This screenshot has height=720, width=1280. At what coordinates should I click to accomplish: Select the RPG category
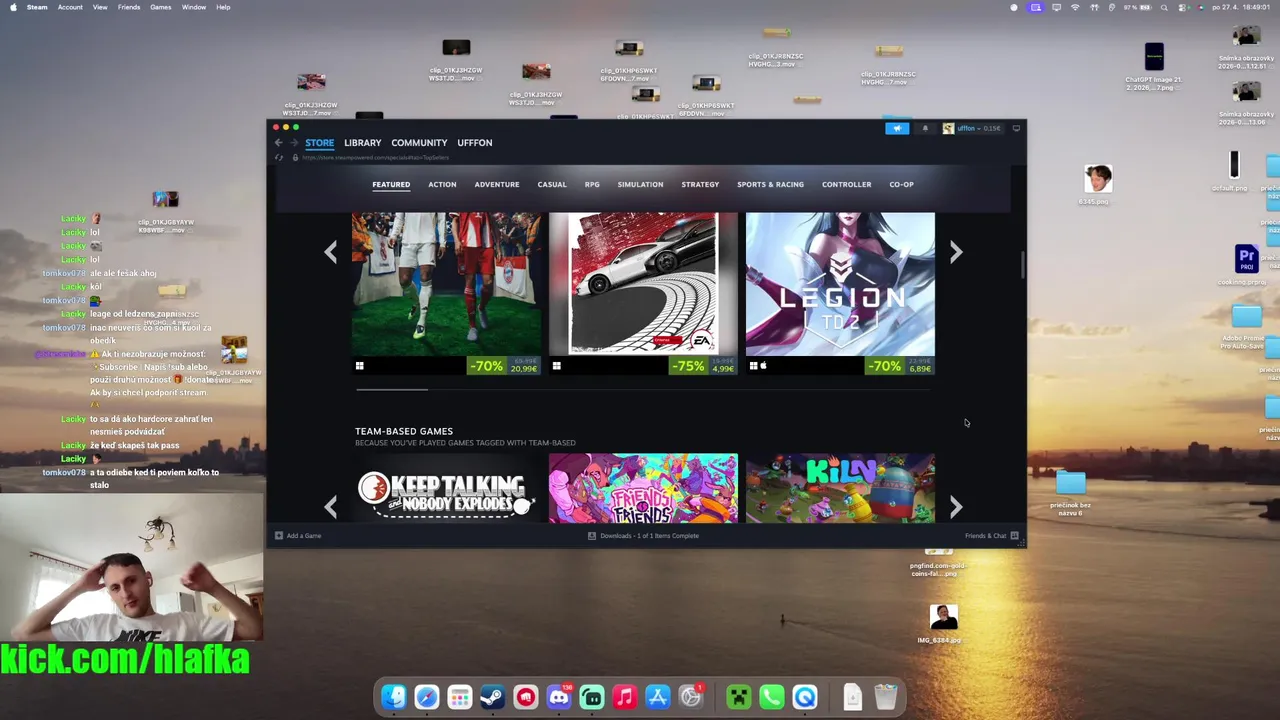coord(592,184)
